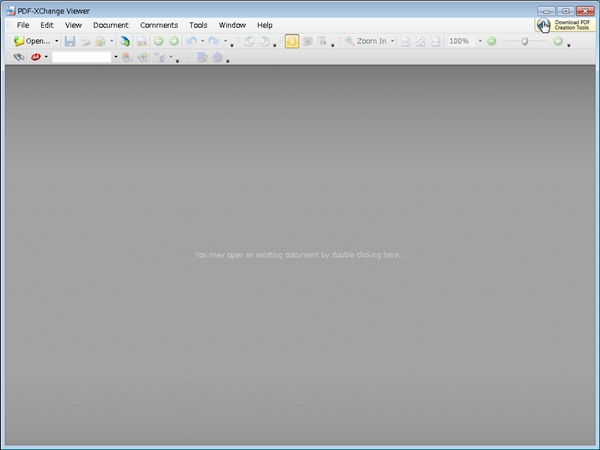This screenshot has width=600, height=450.
Task: Click the double-click-to-open hint text
Action: click(300, 255)
